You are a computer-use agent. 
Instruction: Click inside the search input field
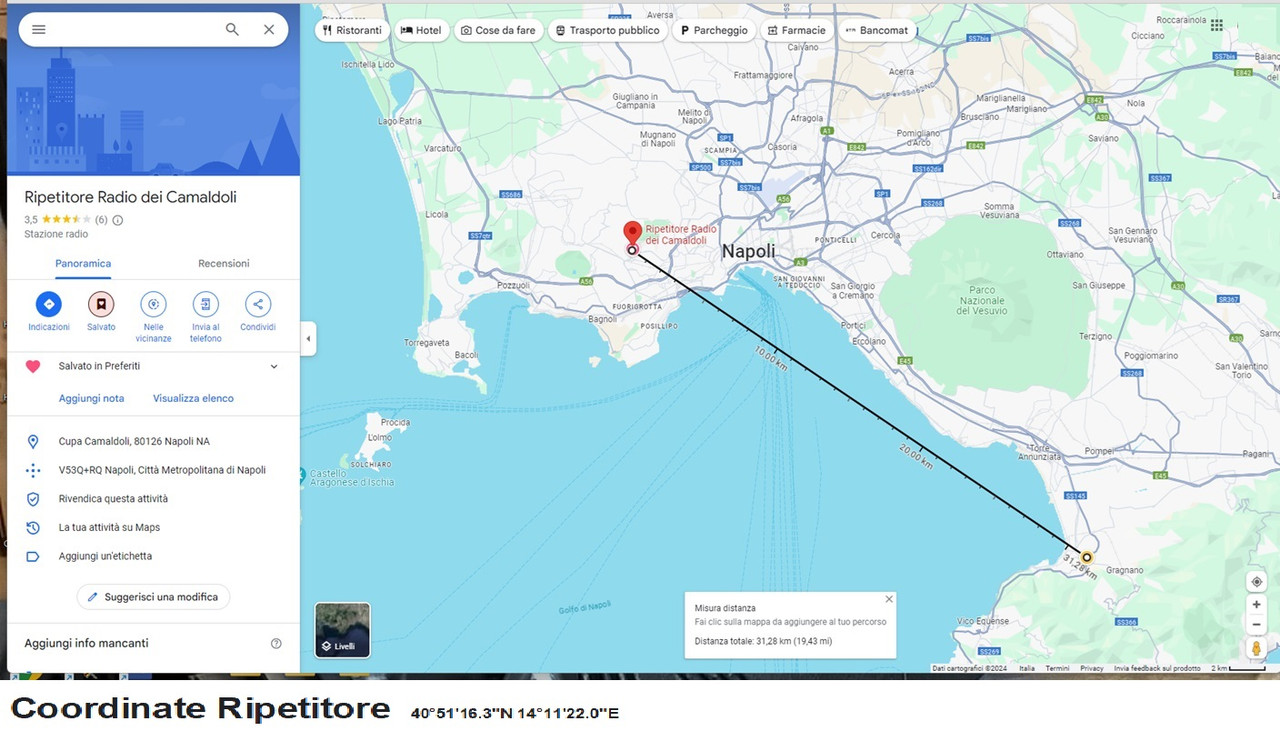[135, 29]
